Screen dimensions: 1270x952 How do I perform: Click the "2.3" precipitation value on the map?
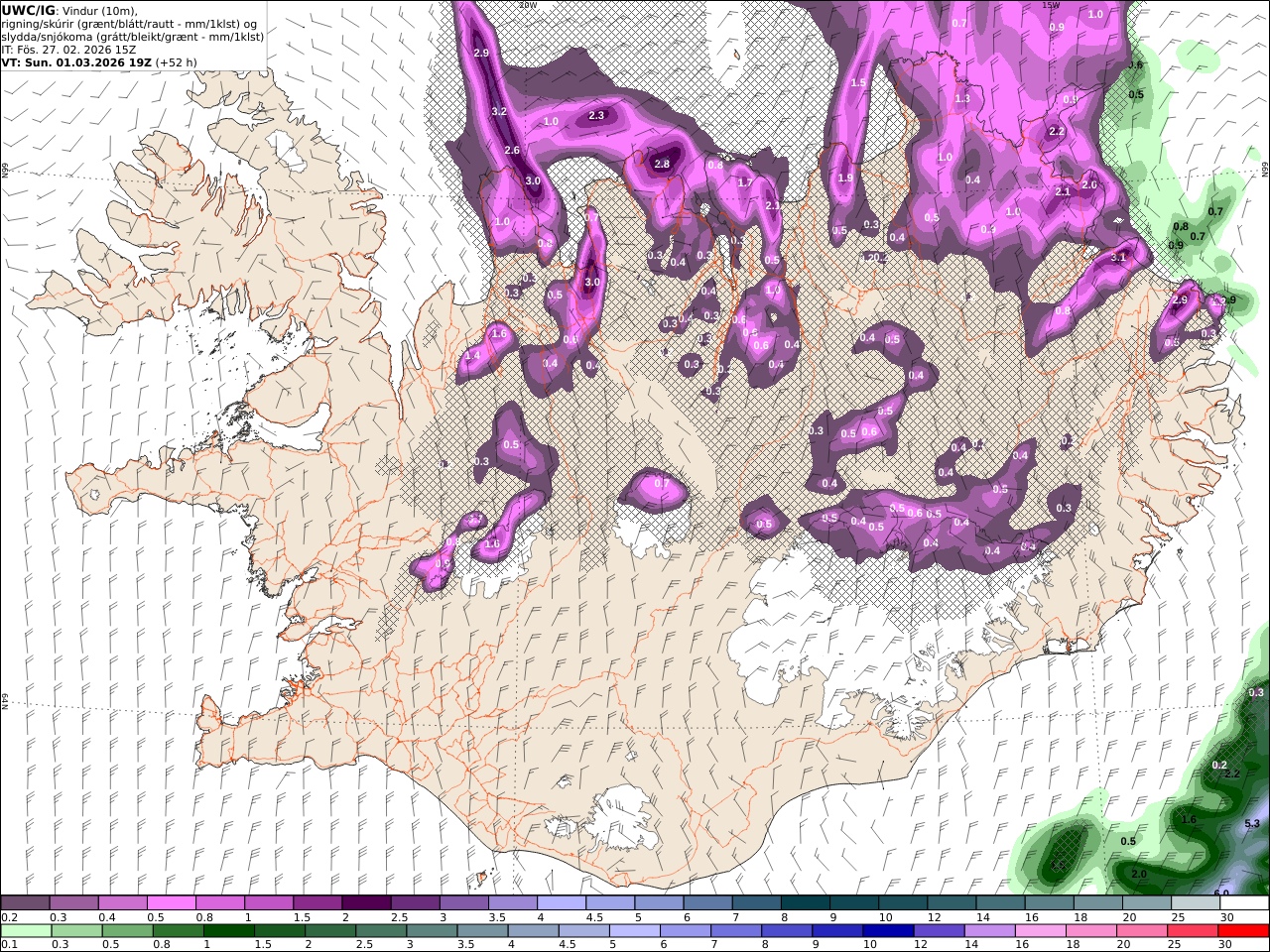pos(596,116)
